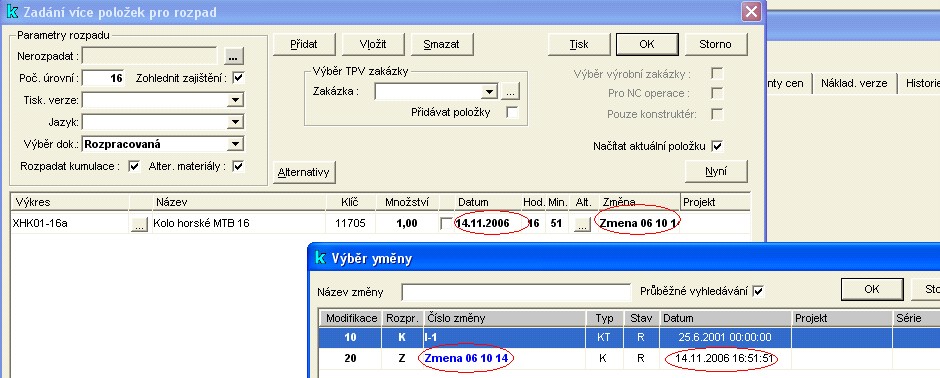Click the Klíč column header
This screenshot has width=940, height=378.
[x=351, y=202]
